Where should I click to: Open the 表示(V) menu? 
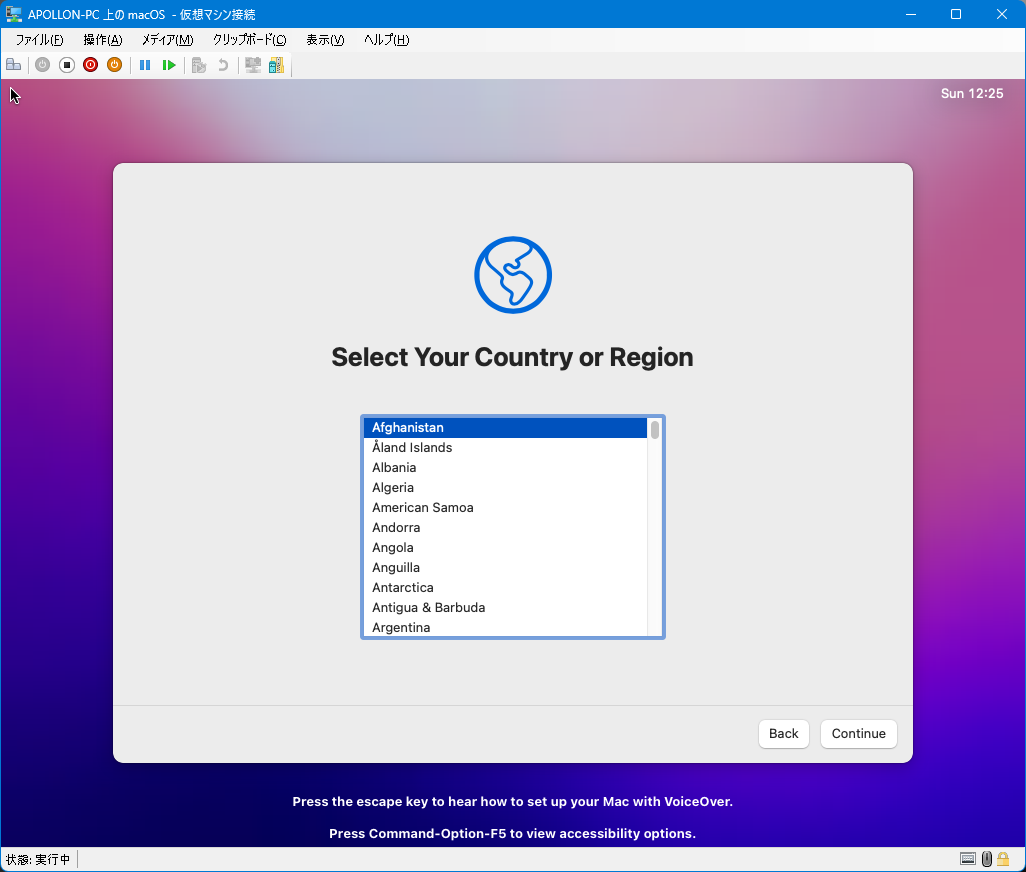pyautogui.click(x=325, y=40)
